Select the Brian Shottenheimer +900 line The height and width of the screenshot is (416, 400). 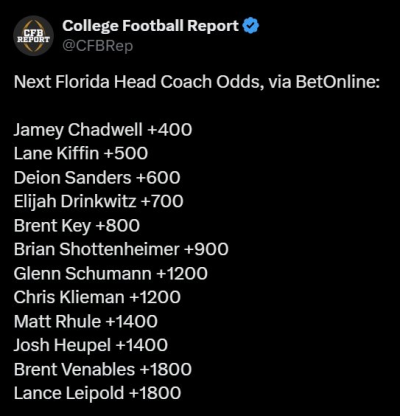click(121, 249)
